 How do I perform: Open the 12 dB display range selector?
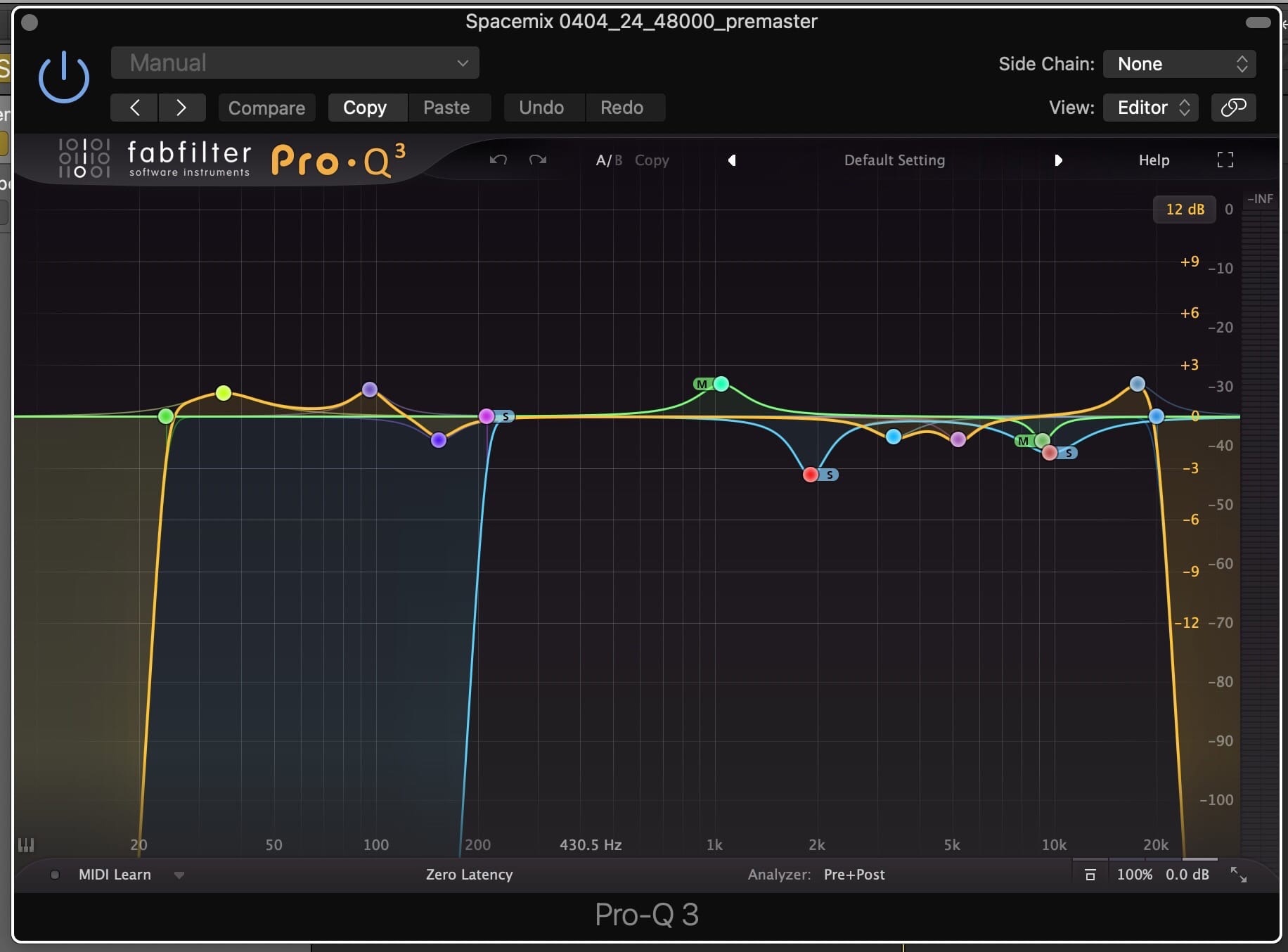tap(1185, 210)
